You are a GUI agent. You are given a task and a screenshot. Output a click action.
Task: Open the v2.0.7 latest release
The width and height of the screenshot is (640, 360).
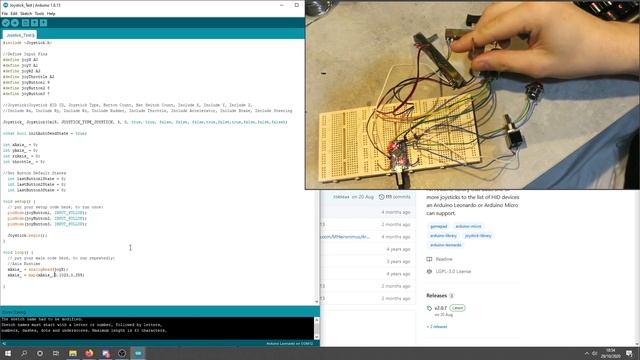coord(440,308)
